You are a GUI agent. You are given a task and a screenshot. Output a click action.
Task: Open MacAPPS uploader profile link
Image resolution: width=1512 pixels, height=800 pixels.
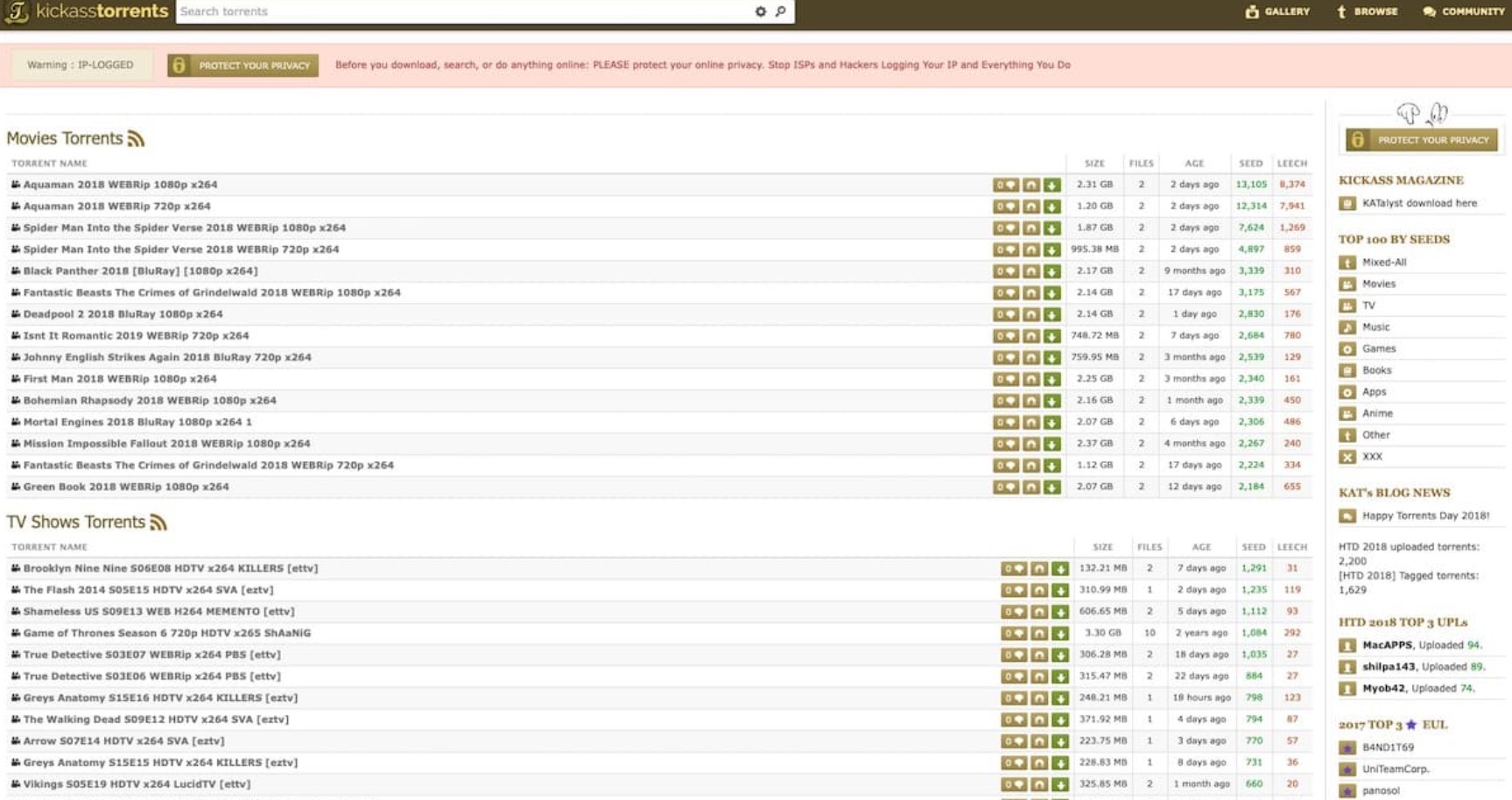coord(1387,645)
